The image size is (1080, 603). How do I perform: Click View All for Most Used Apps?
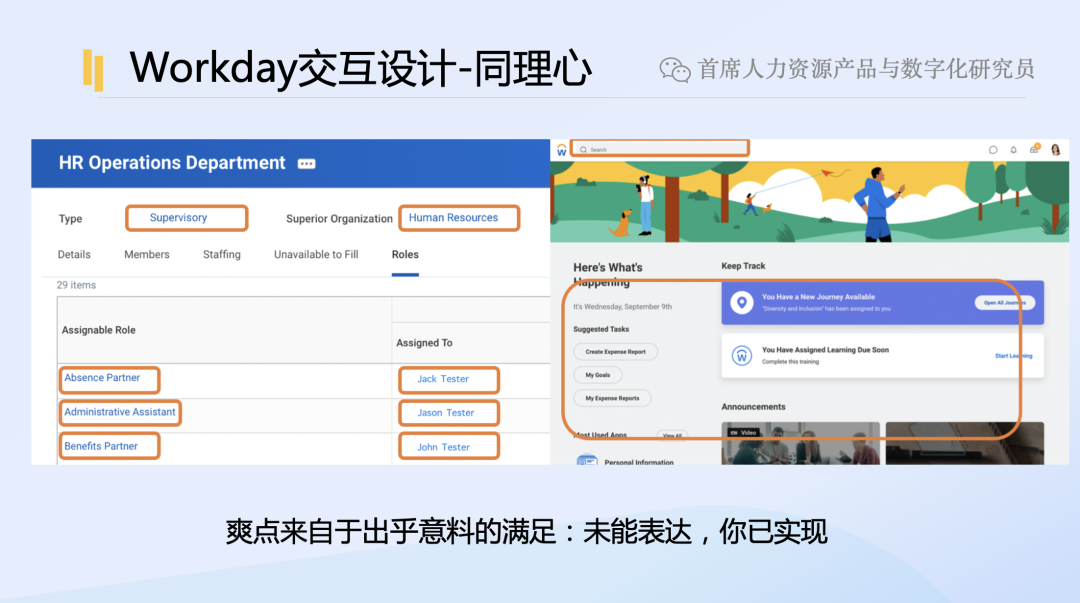[672, 436]
